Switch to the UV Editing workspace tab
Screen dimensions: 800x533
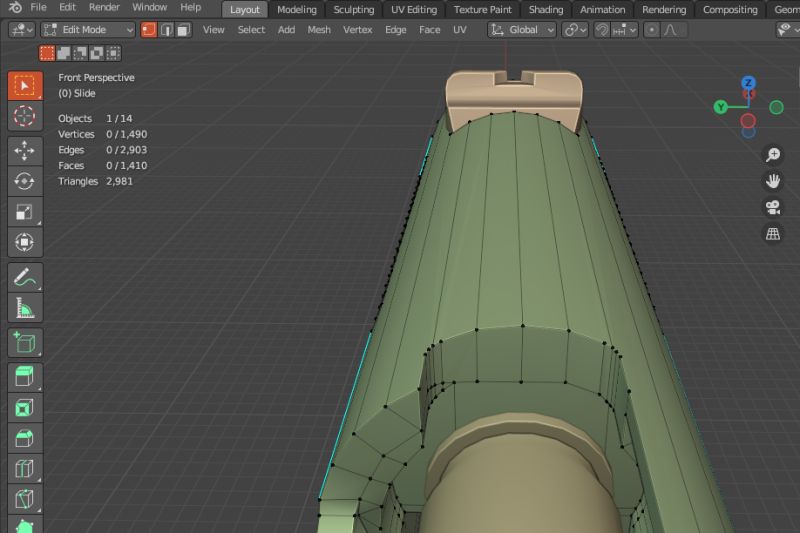(x=414, y=9)
